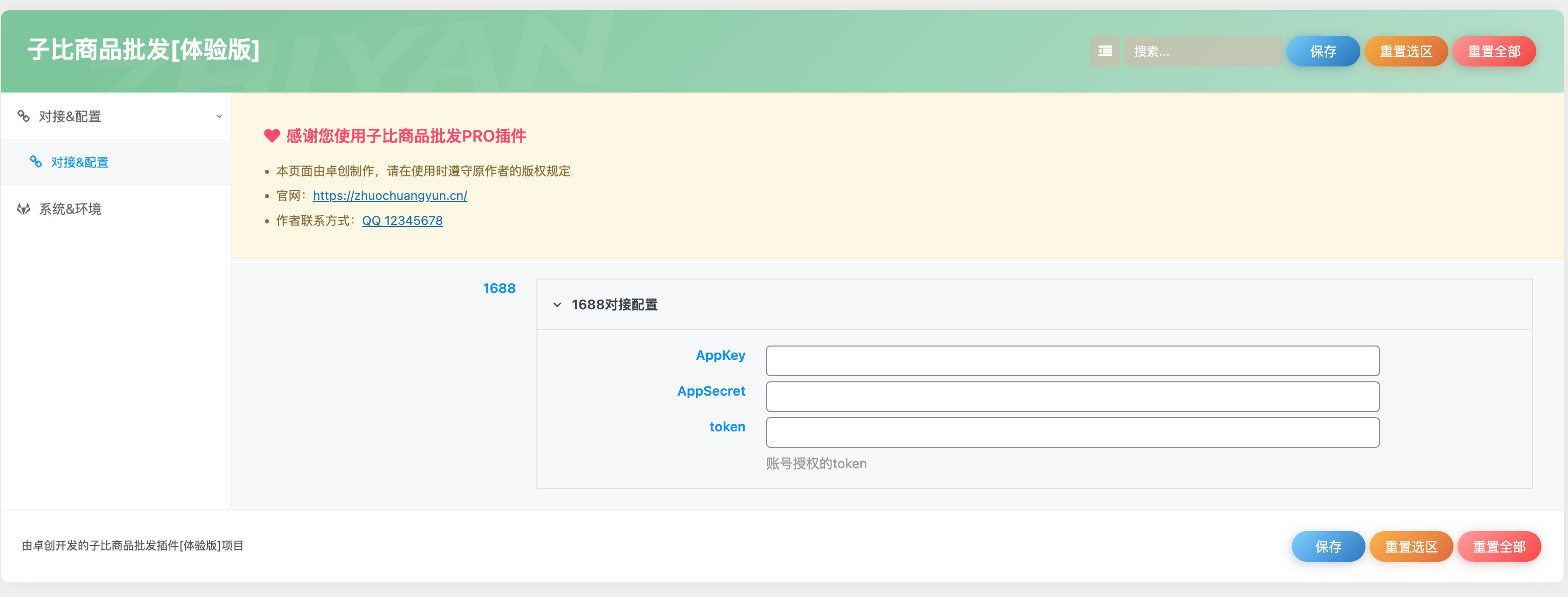This screenshot has width=1568, height=597.
Task: Click 重置选区 button in the header
Action: point(1405,51)
